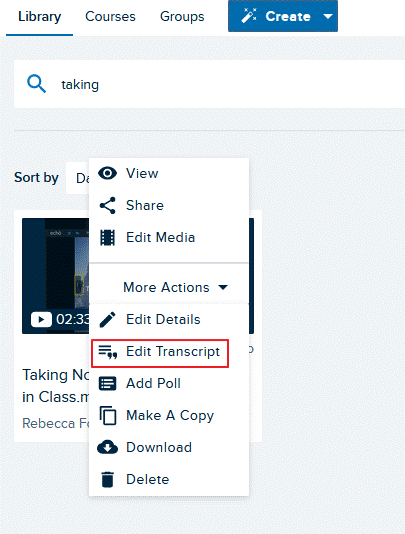405x534 pixels.
Task: Click the transcript quote icon
Action: click(108, 352)
